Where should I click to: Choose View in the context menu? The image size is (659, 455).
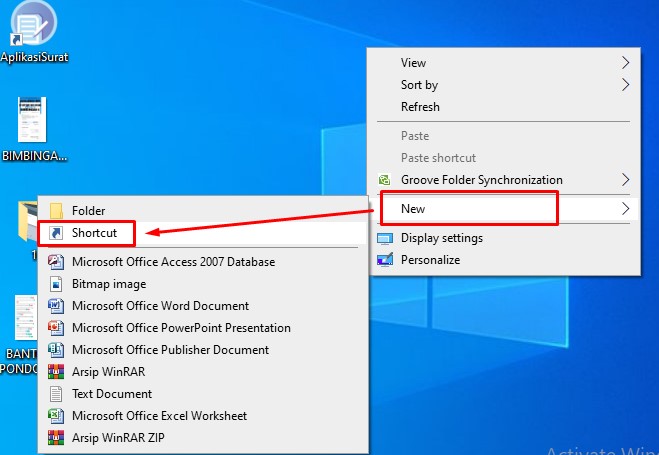(504, 63)
